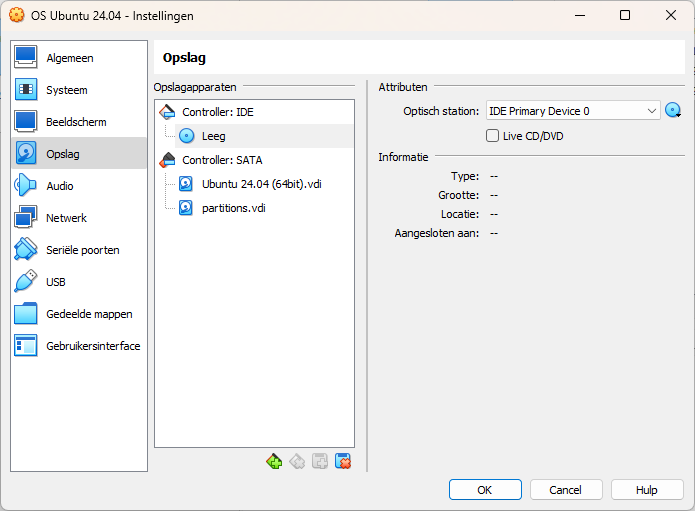Open the Netwerk settings category
Image resolution: width=695 pixels, height=511 pixels.
pos(79,218)
